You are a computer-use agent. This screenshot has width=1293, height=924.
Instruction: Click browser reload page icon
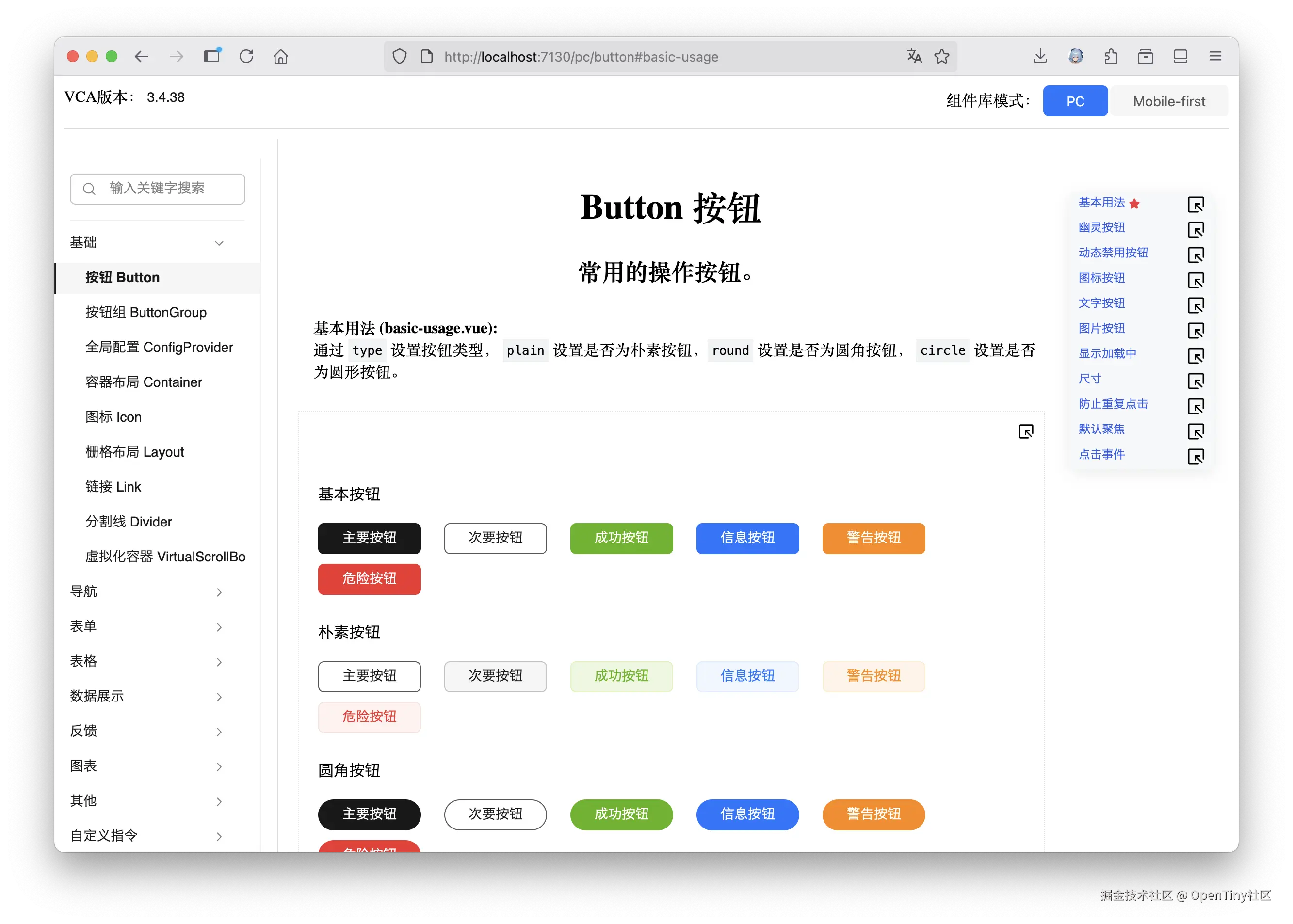point(246,56)
